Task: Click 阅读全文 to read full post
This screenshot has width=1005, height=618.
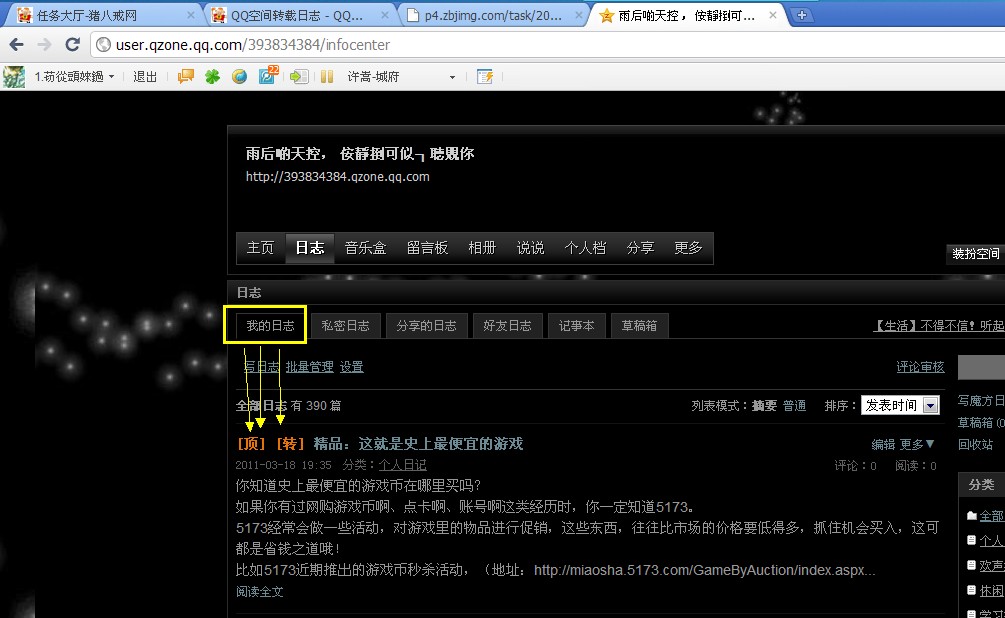Action: click(260, 592)
